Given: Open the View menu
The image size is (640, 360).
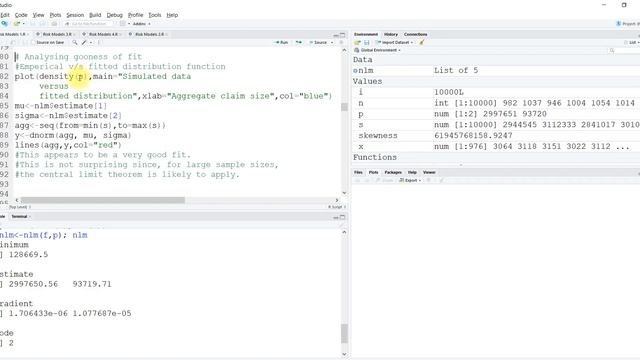Looking at the screenshot, I should [38, 15].
